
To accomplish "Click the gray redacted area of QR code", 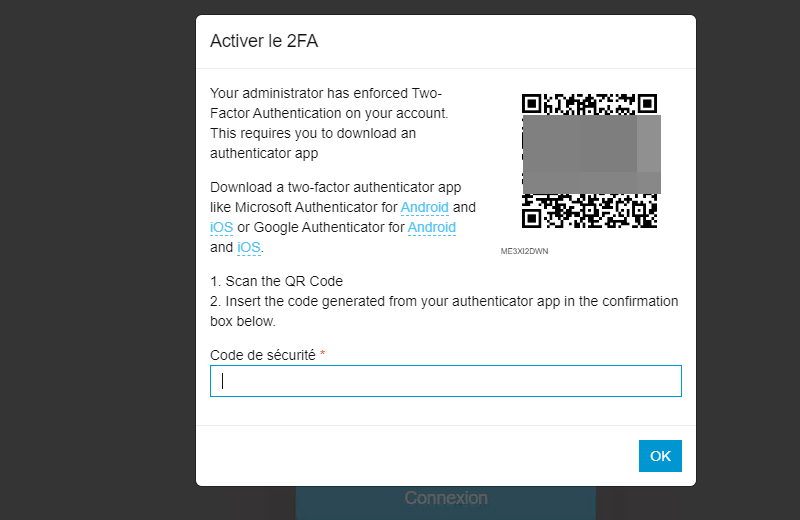I will pos(590,153).
